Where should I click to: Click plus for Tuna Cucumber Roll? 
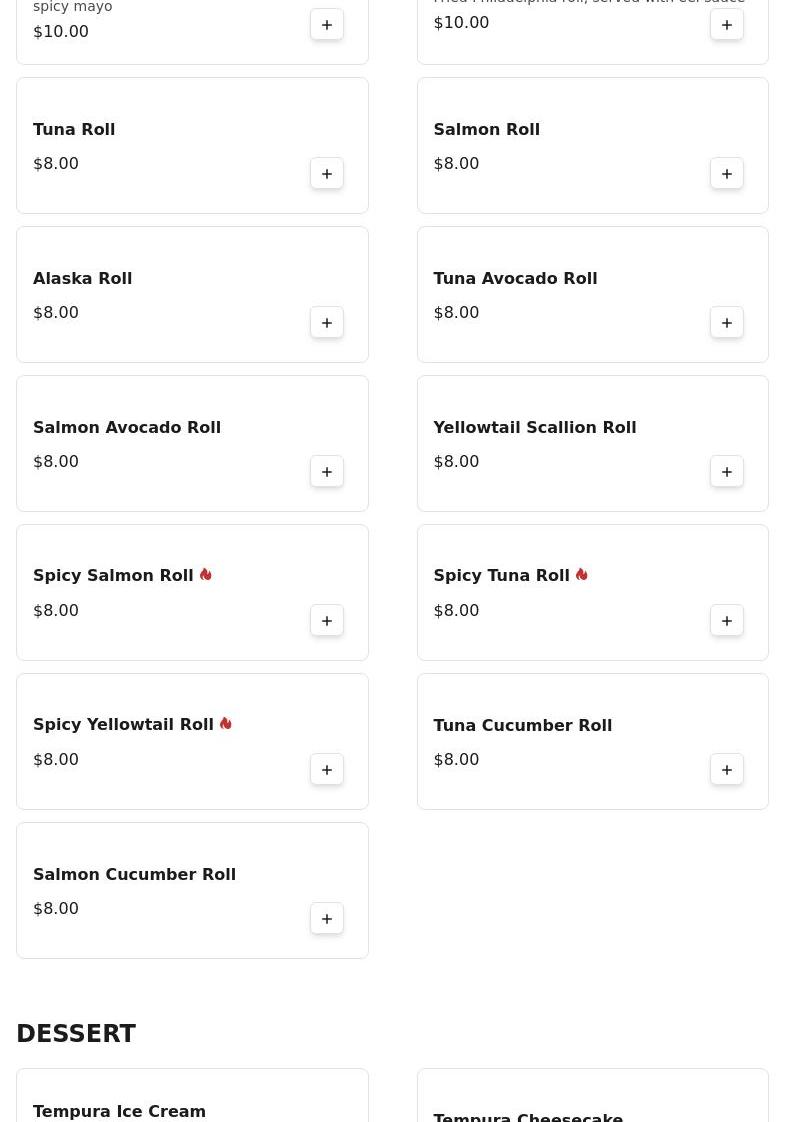pyautogui.click(x=727, y=770)
